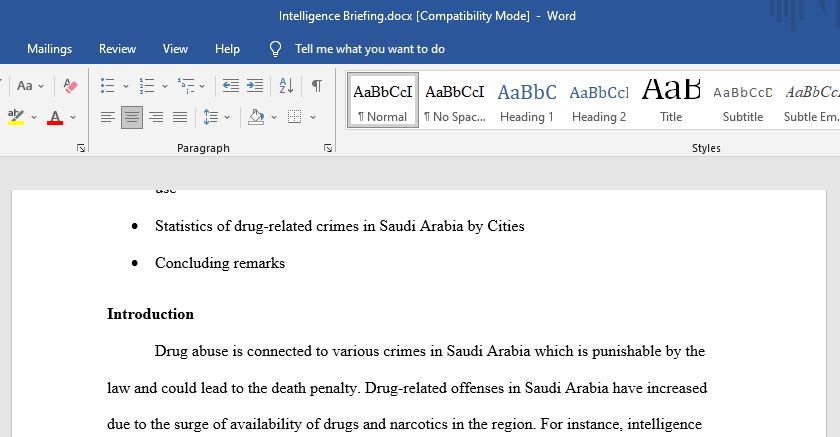Apply the Normal style
Image resolution: width=840 pixels, height=437 pixels.
tap(382, 101)
